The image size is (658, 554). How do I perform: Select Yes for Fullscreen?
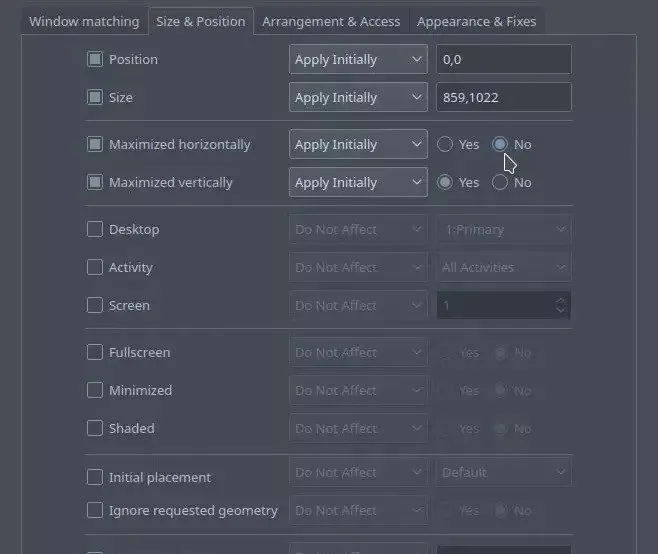(445, 353)
